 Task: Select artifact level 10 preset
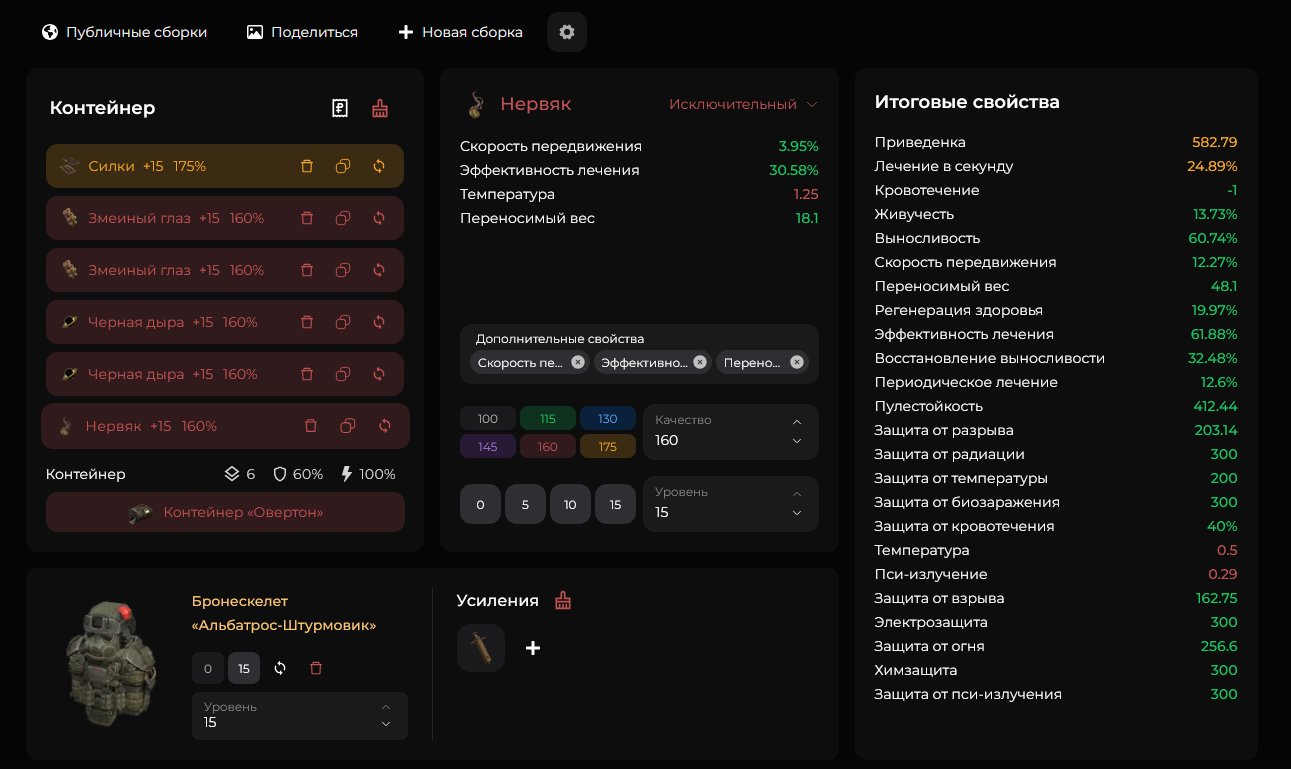tap(570, 504)
